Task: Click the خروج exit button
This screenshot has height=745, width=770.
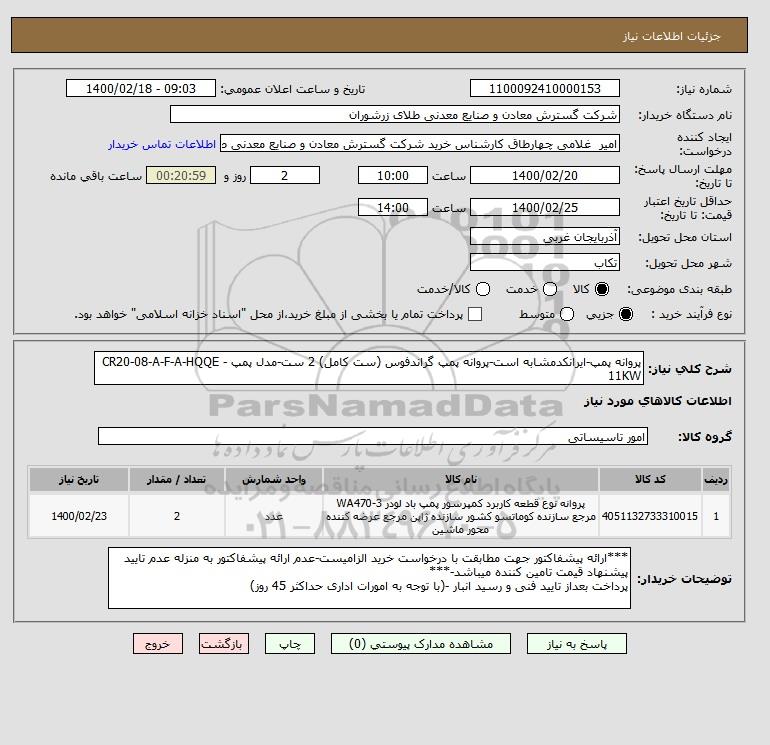Action: (x=158, y=644)
